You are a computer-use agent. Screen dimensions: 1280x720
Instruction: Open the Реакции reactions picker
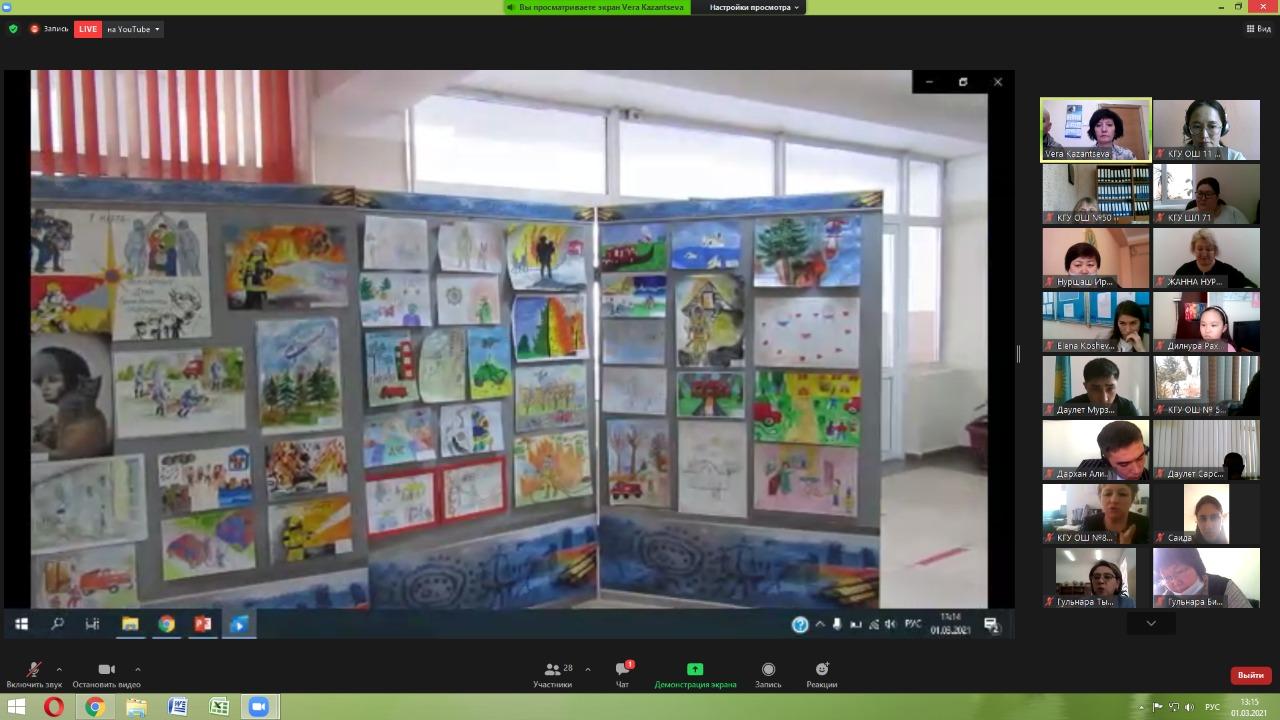pos(821,675)
